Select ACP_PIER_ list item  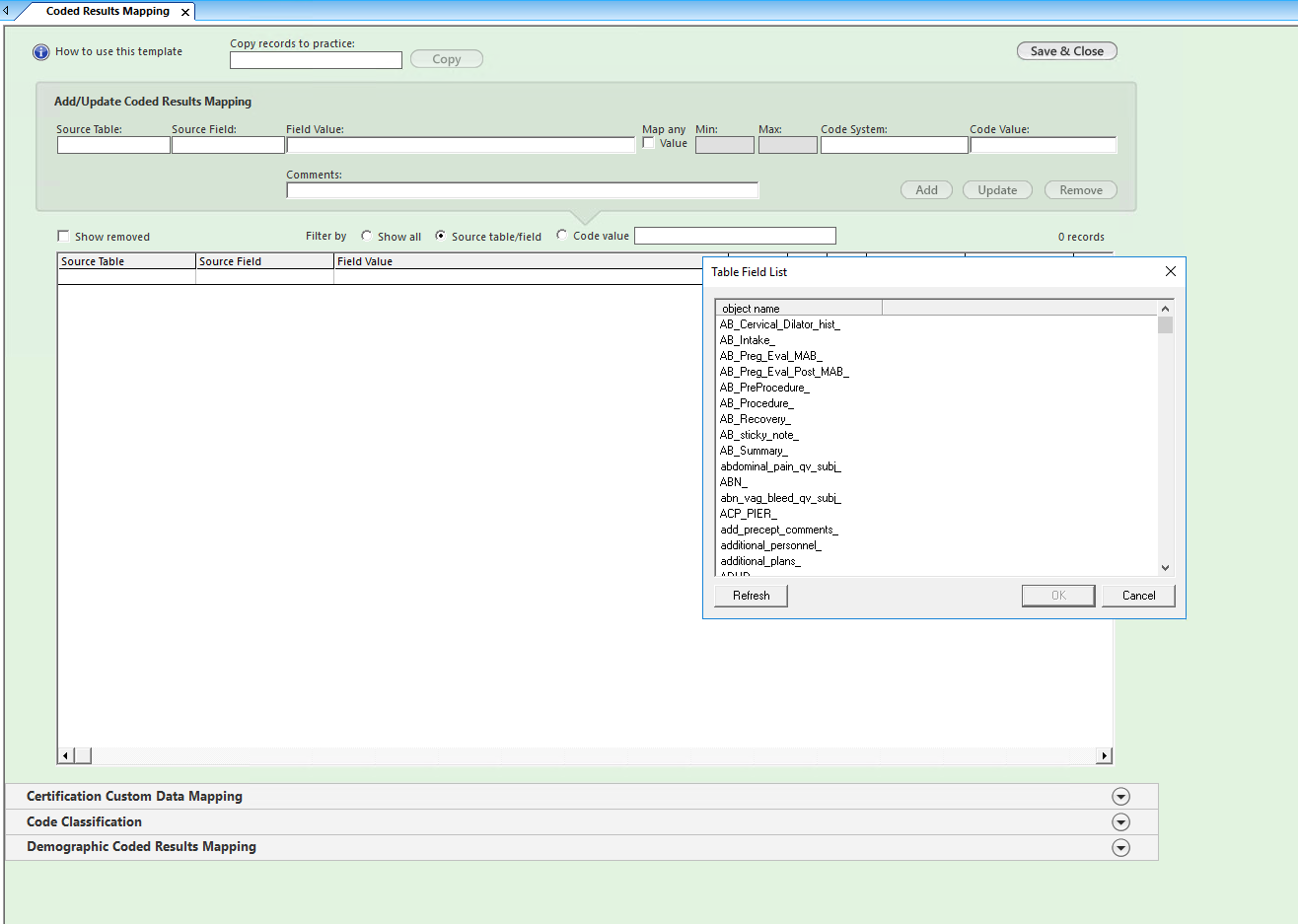[x=749, y=514]
